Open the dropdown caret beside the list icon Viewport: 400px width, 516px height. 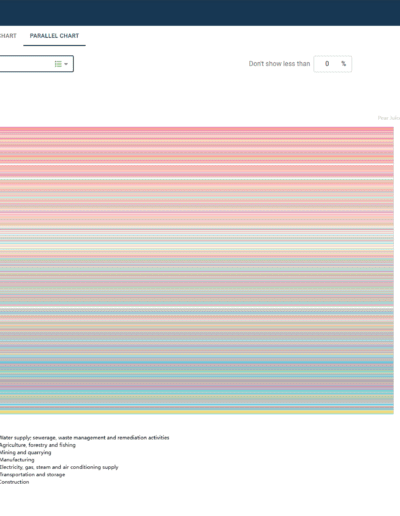tap(66, 64)
